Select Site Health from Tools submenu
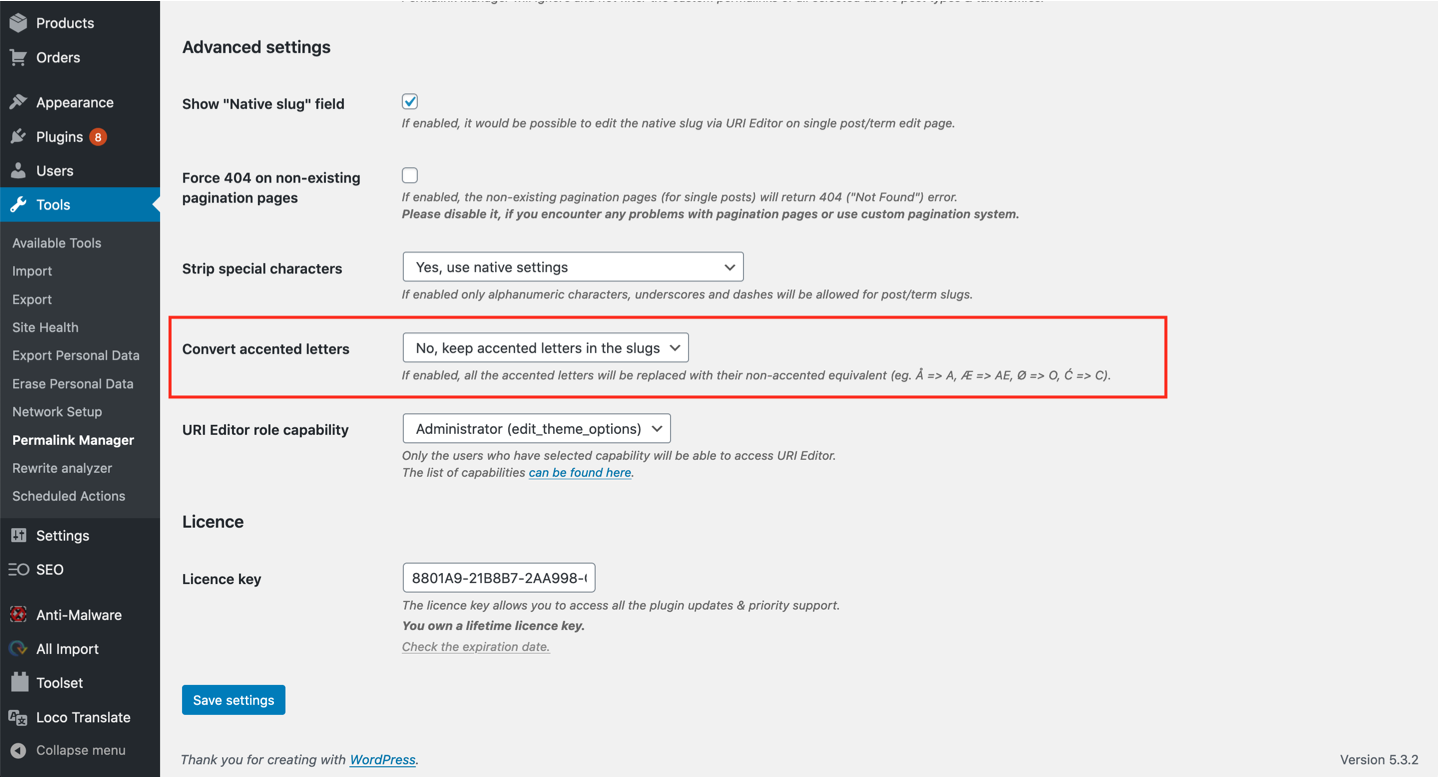1439x777 pixels. coord(45,327)
